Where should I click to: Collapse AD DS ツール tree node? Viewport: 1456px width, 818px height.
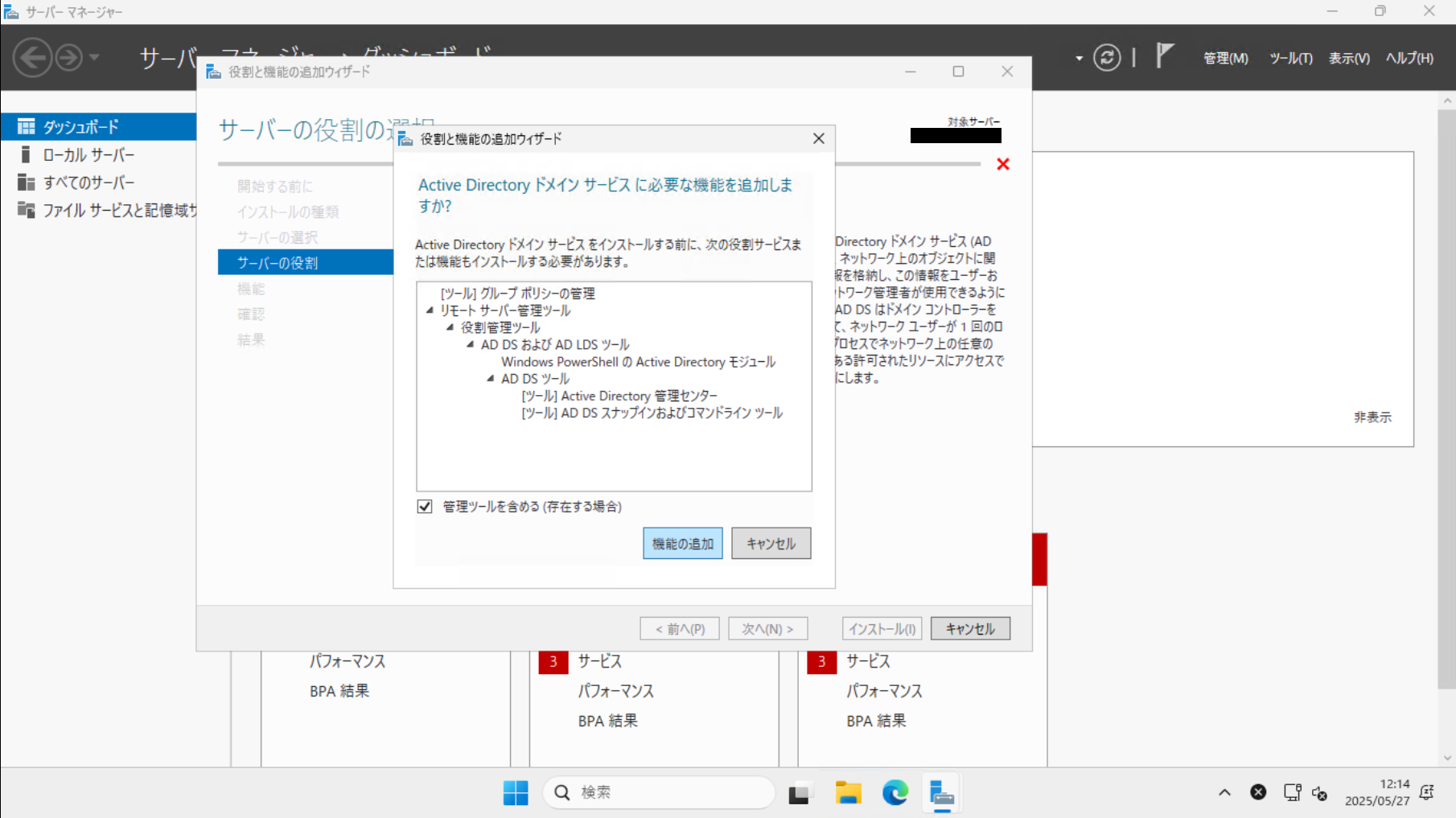[491, 378]
